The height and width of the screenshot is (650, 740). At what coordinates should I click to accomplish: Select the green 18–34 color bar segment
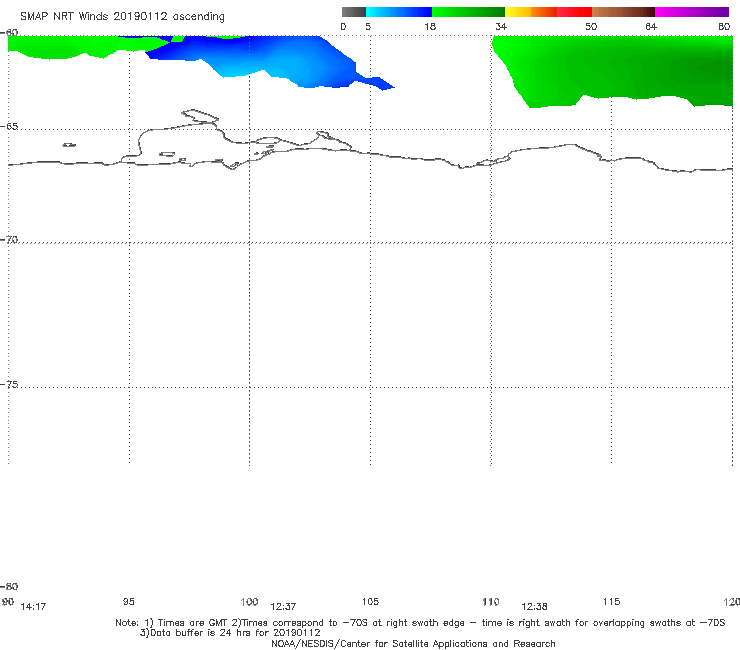pos(468,12)
